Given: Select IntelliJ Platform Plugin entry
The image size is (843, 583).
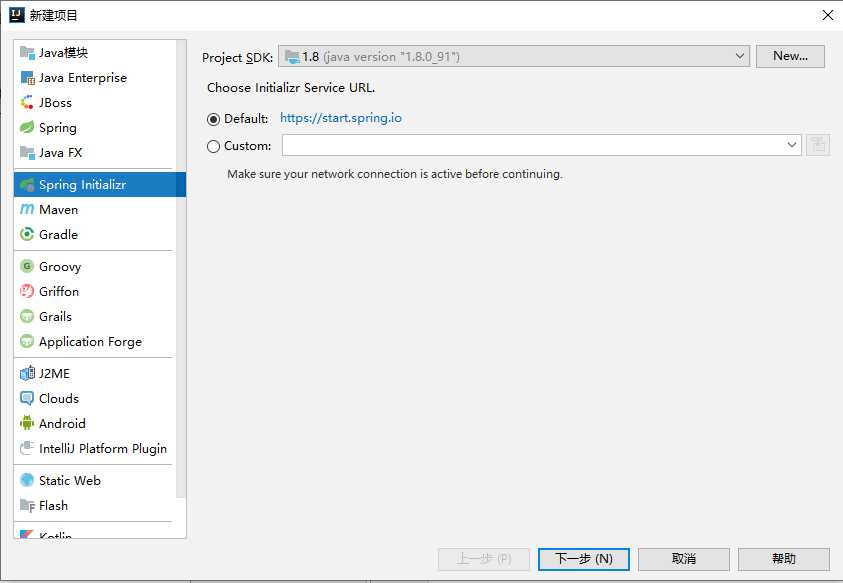Looking at the screenshot, I should [x=95, y=448].
